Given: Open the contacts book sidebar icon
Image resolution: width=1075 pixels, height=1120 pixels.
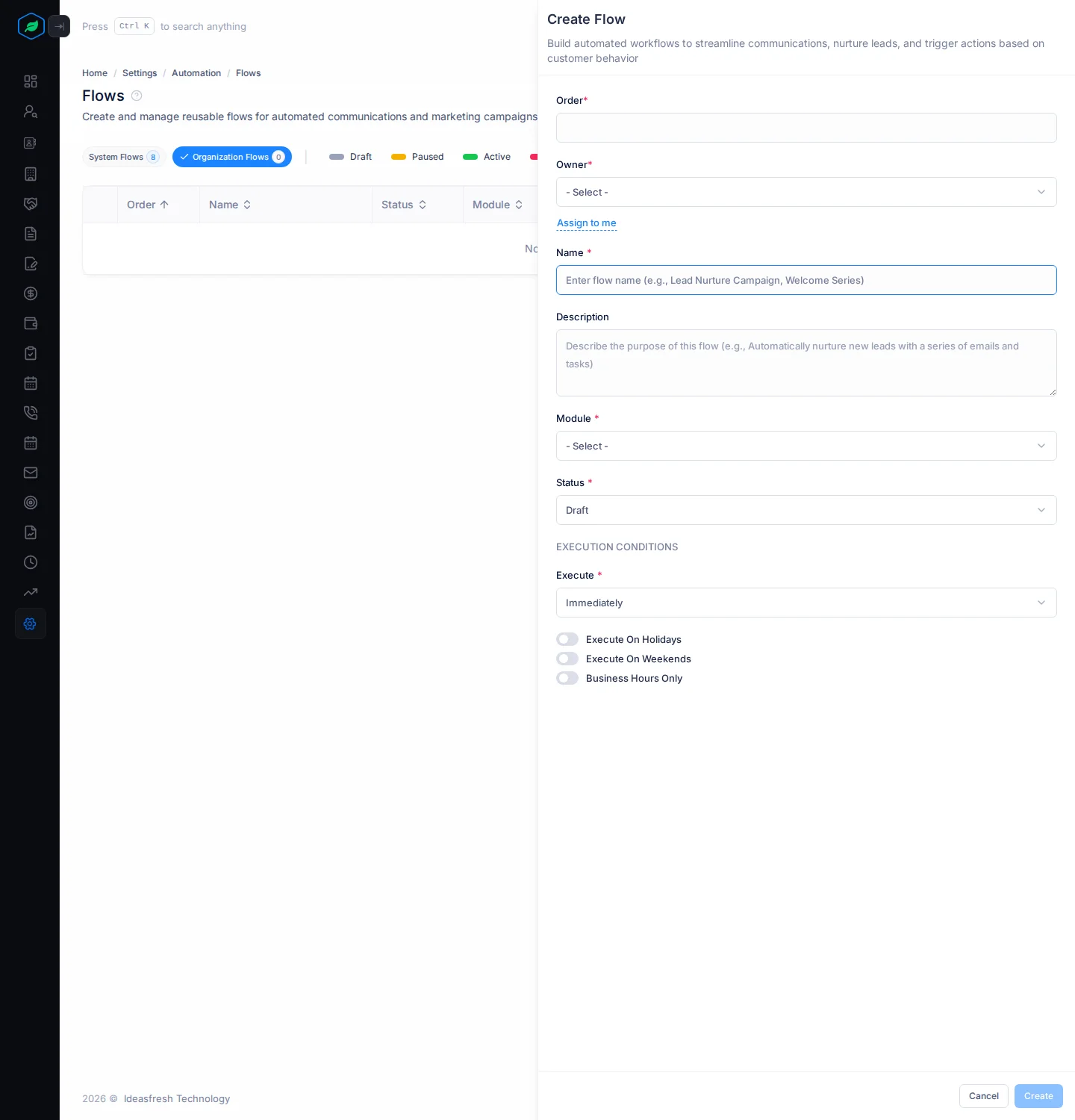Looking at the screenshot, I should (x=31, y=143).
